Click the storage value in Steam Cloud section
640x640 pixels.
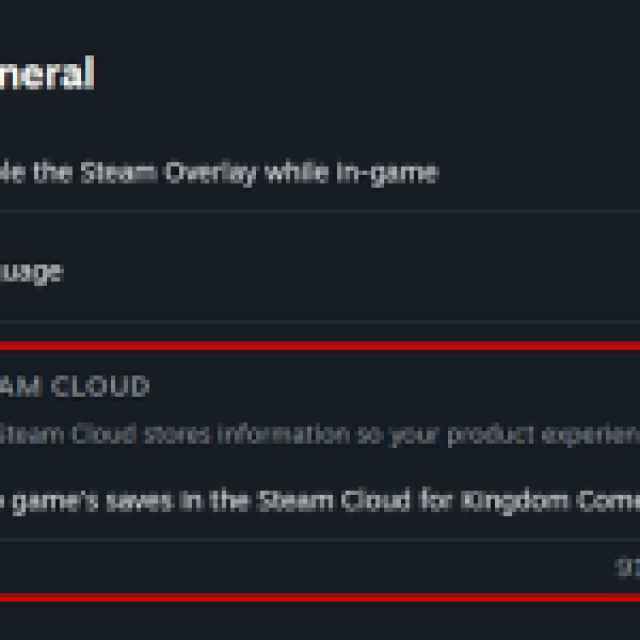tap(627, 568)
